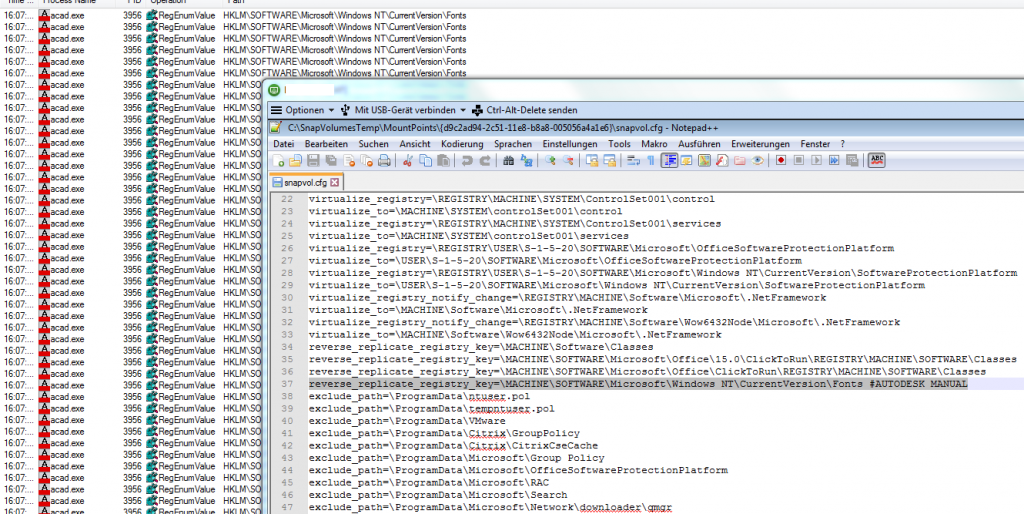Paste clipboard with toolbar icon
The image size is (1024, 514).
[443, 161]
